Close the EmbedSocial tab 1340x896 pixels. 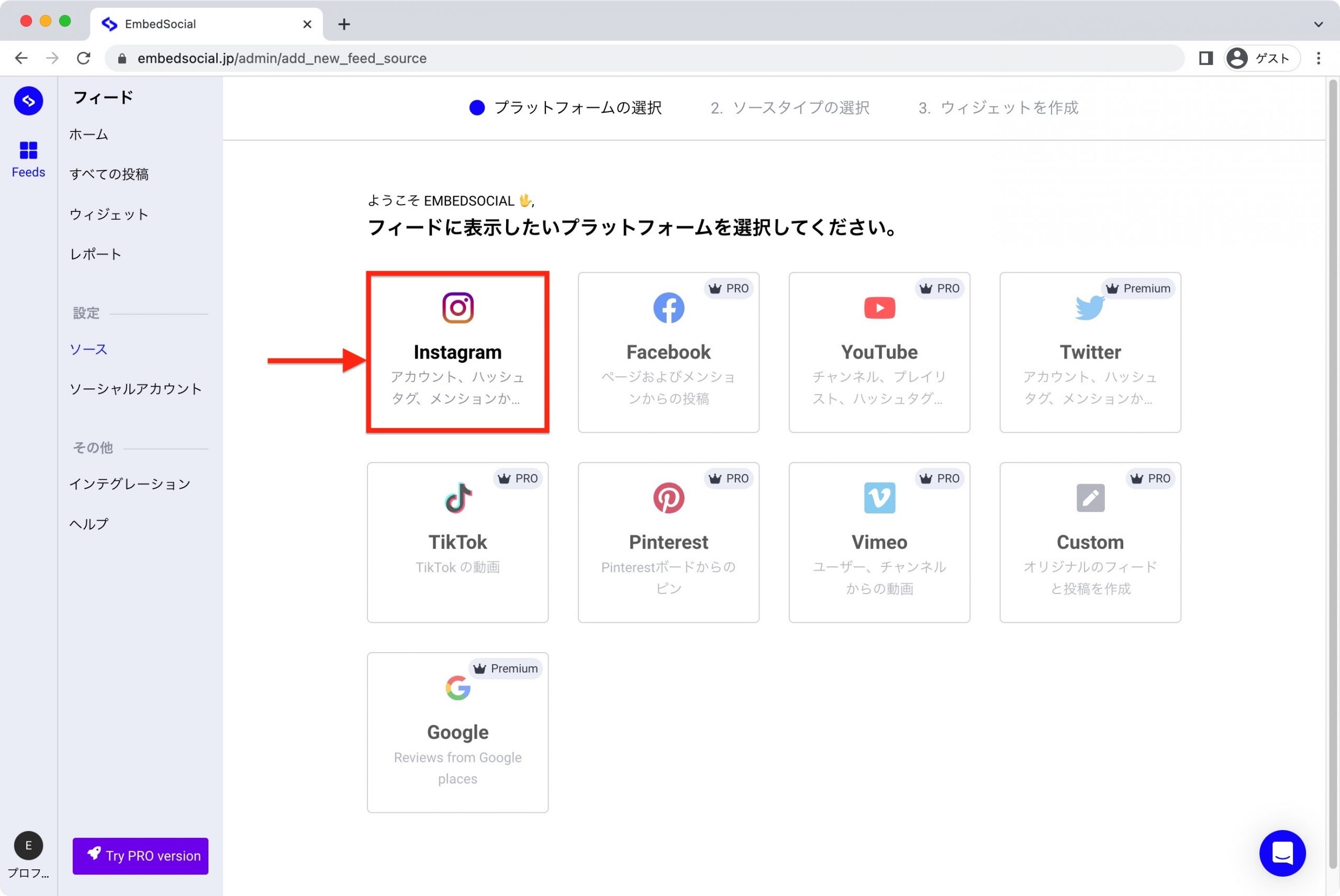pyautogui.click(x=307, y=24)
